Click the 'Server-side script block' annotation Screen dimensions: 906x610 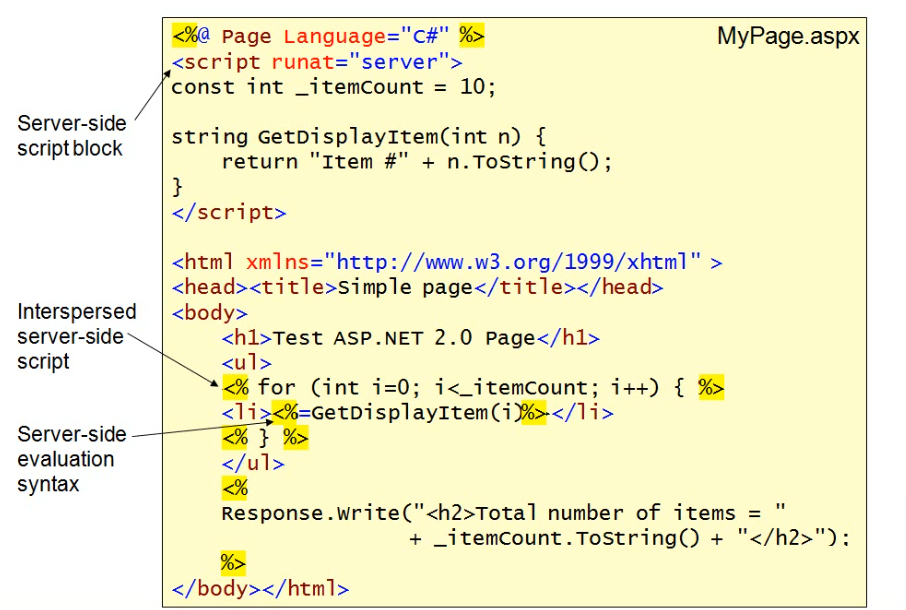click(x=72, y=136)
